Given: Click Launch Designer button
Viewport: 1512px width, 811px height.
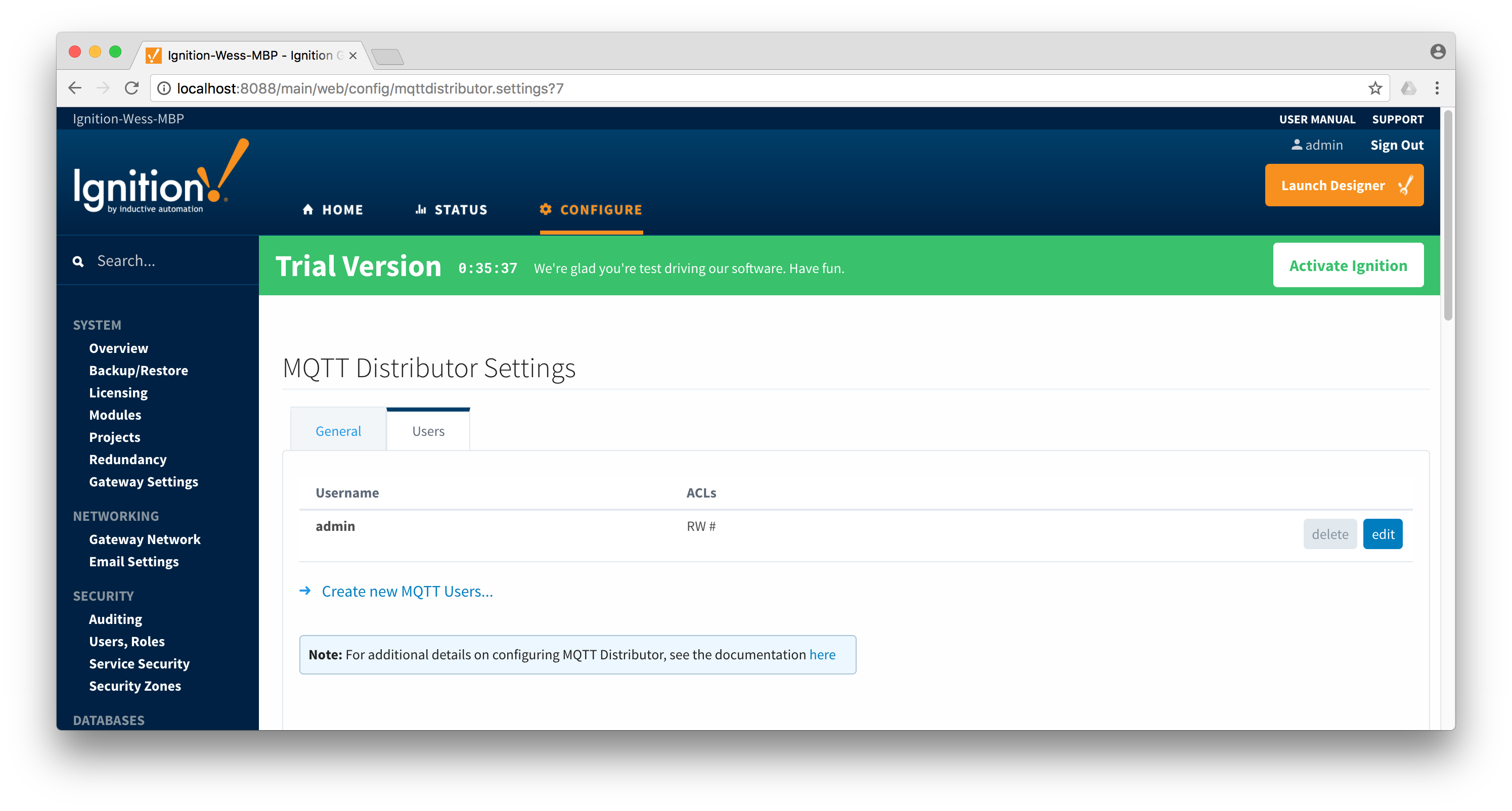Looking at the screenshot, I should tap(1344, 186).
